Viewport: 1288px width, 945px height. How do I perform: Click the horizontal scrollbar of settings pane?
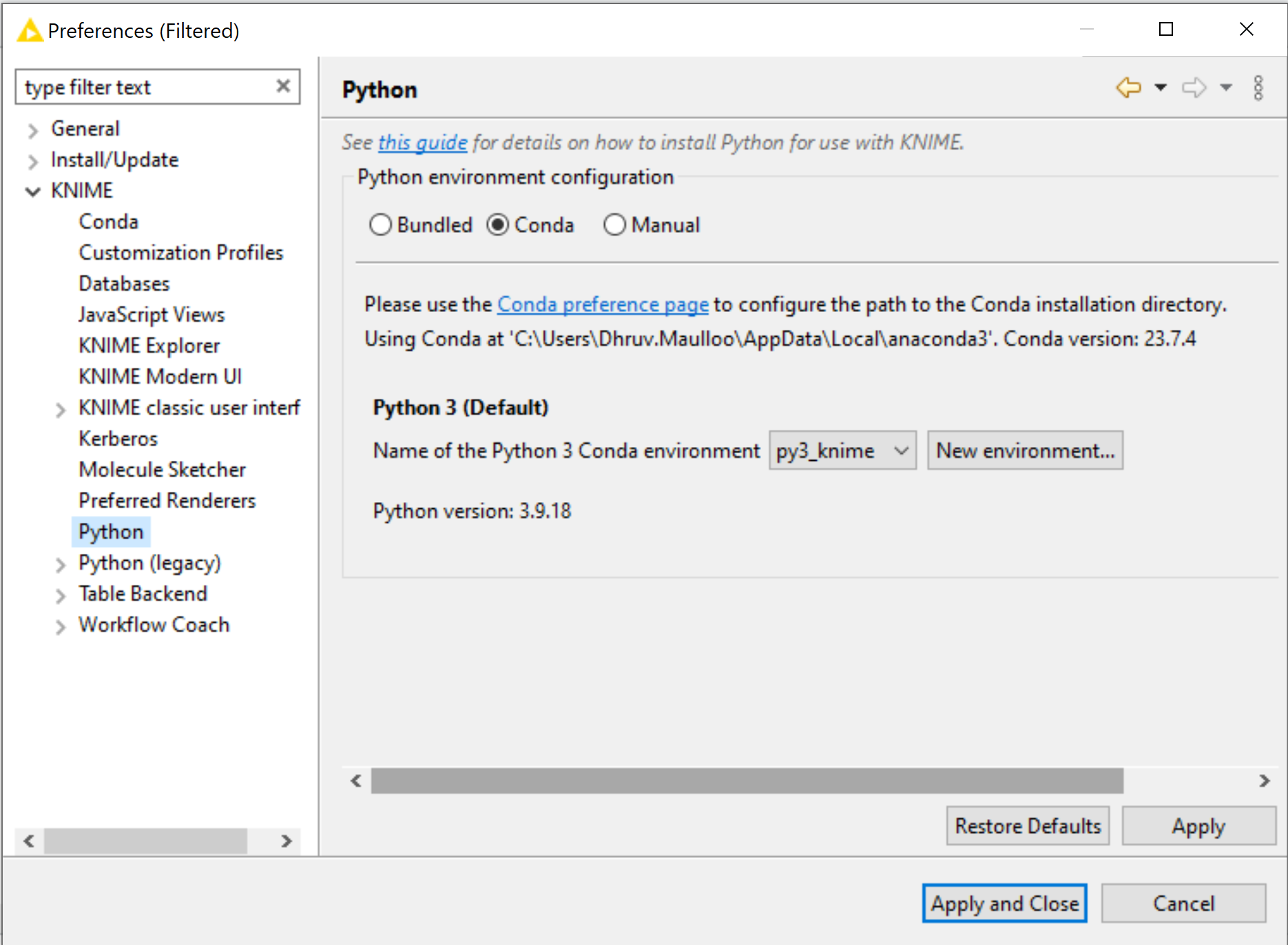tap(747, 781)
